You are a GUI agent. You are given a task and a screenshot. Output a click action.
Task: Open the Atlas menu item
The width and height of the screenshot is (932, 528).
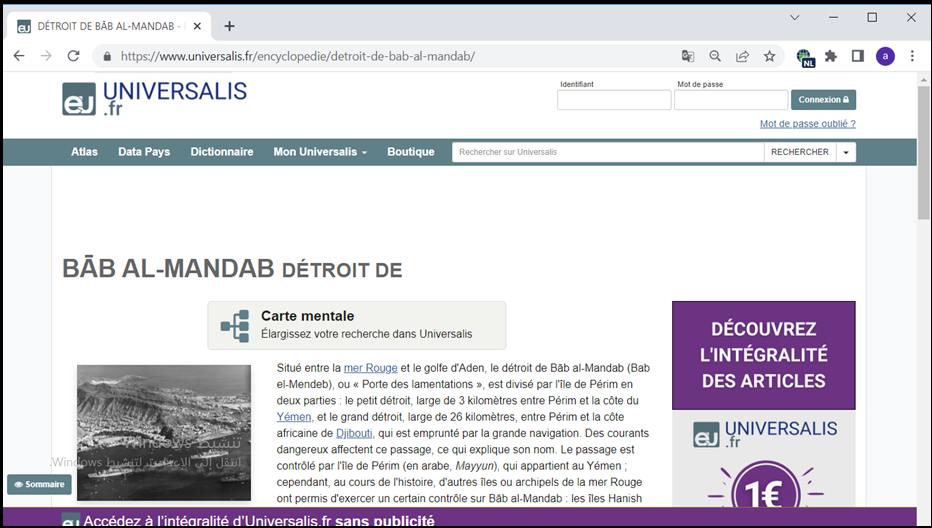[84, 152]
